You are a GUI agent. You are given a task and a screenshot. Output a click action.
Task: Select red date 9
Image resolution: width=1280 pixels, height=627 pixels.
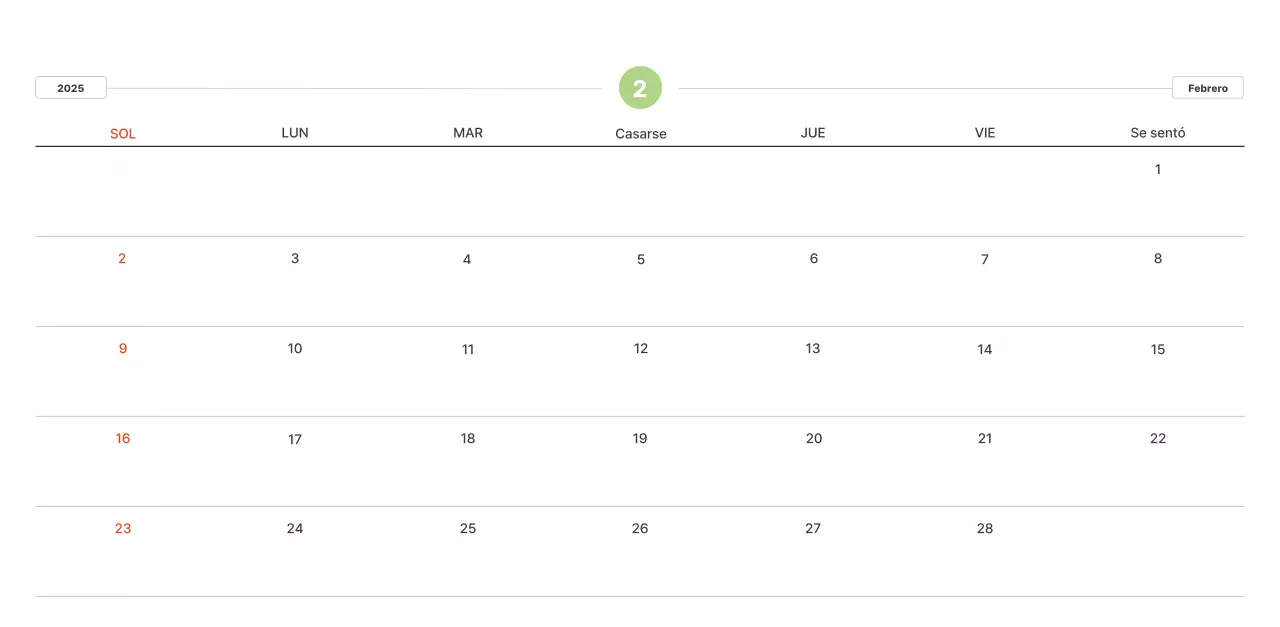click(x=123, y=348)
